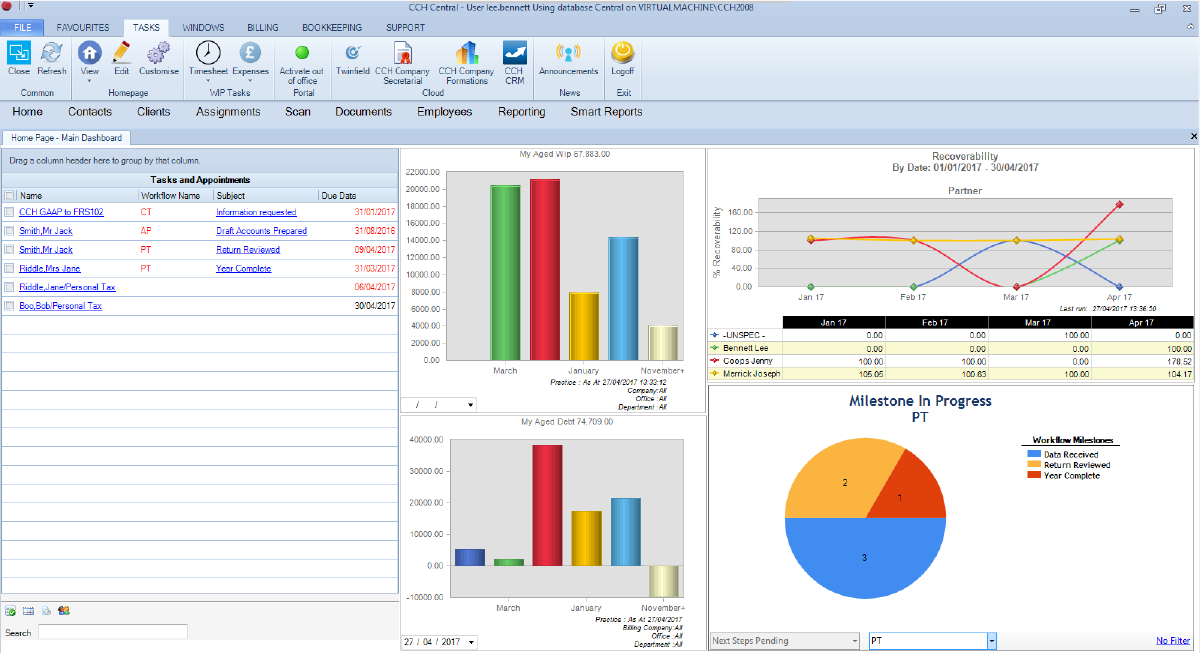Open the Return Reviewed subject link in task list
This screenshot has width=1201, height=653.
[248, 250]
